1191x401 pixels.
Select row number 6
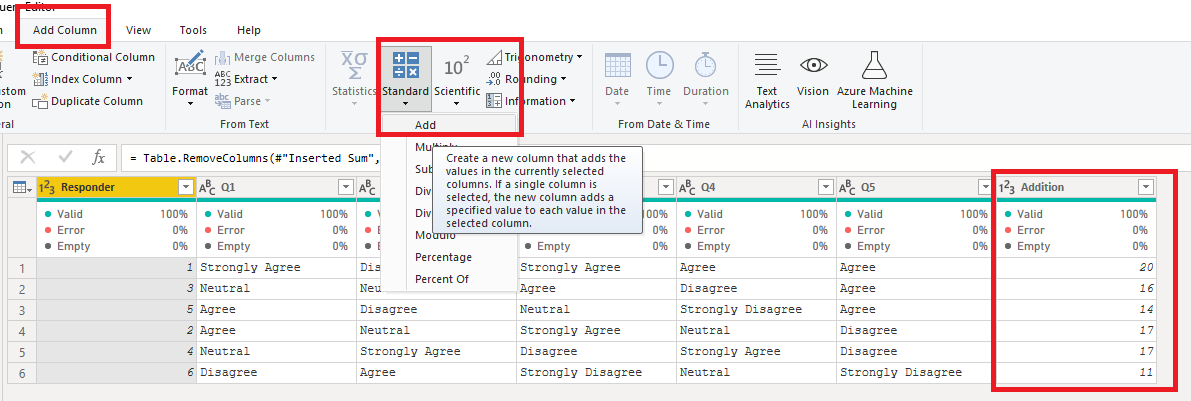(22, 373)
